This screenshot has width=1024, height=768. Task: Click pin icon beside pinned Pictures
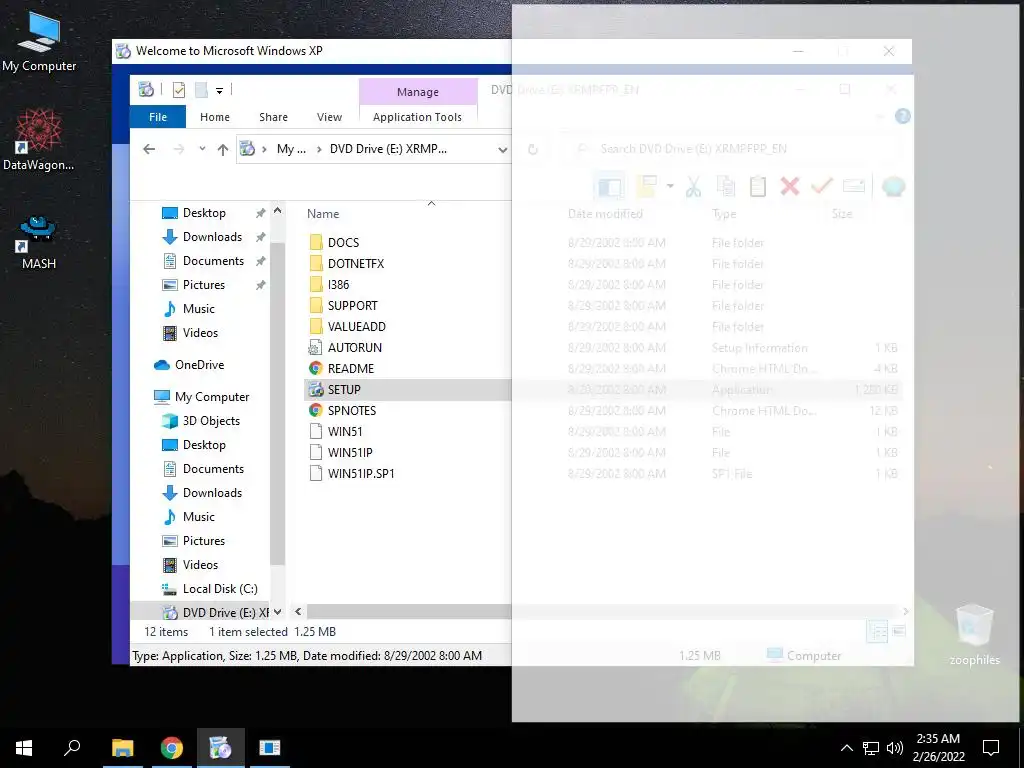261,285
